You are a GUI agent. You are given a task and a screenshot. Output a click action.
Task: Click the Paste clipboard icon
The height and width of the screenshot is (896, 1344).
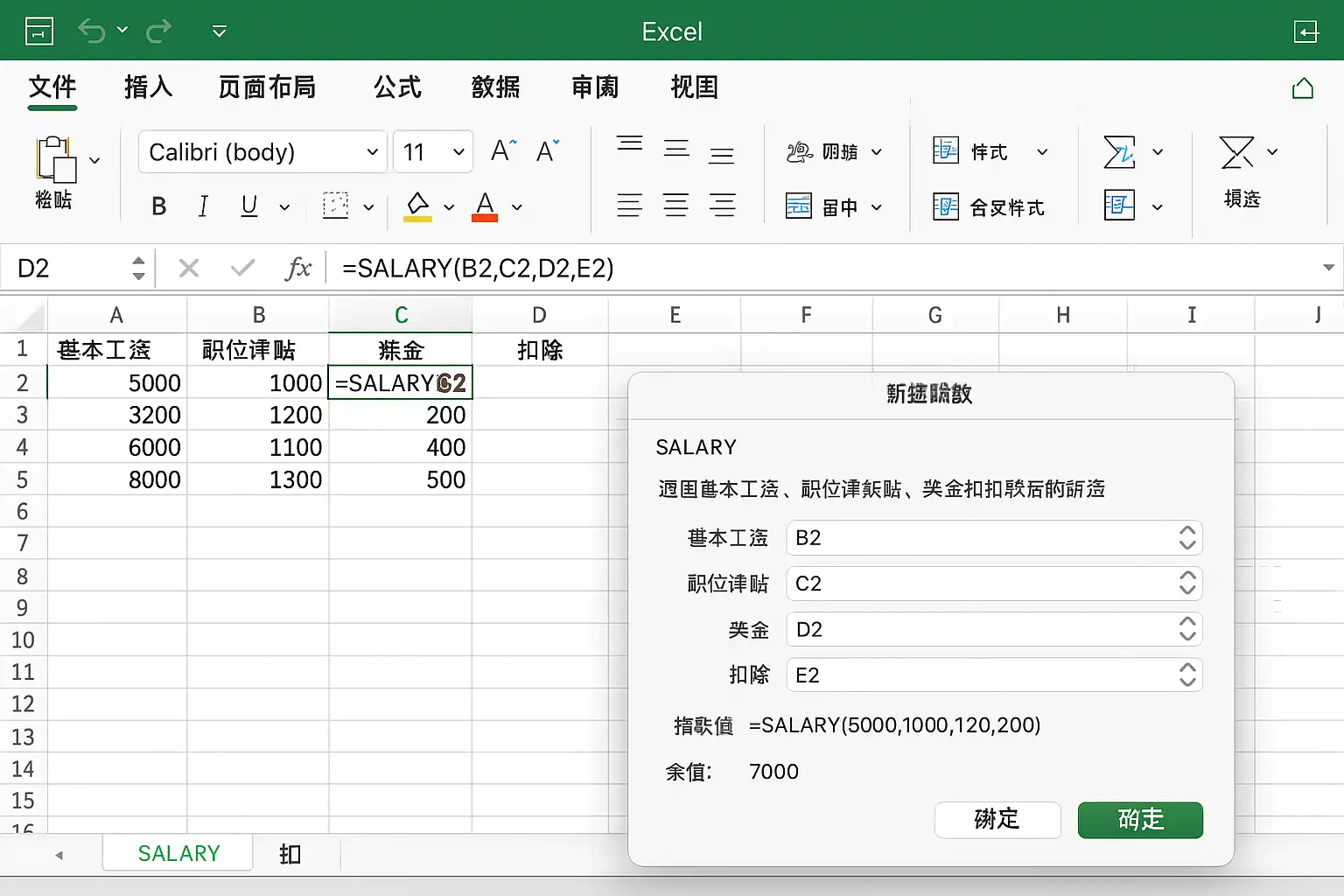coord(54,159)
